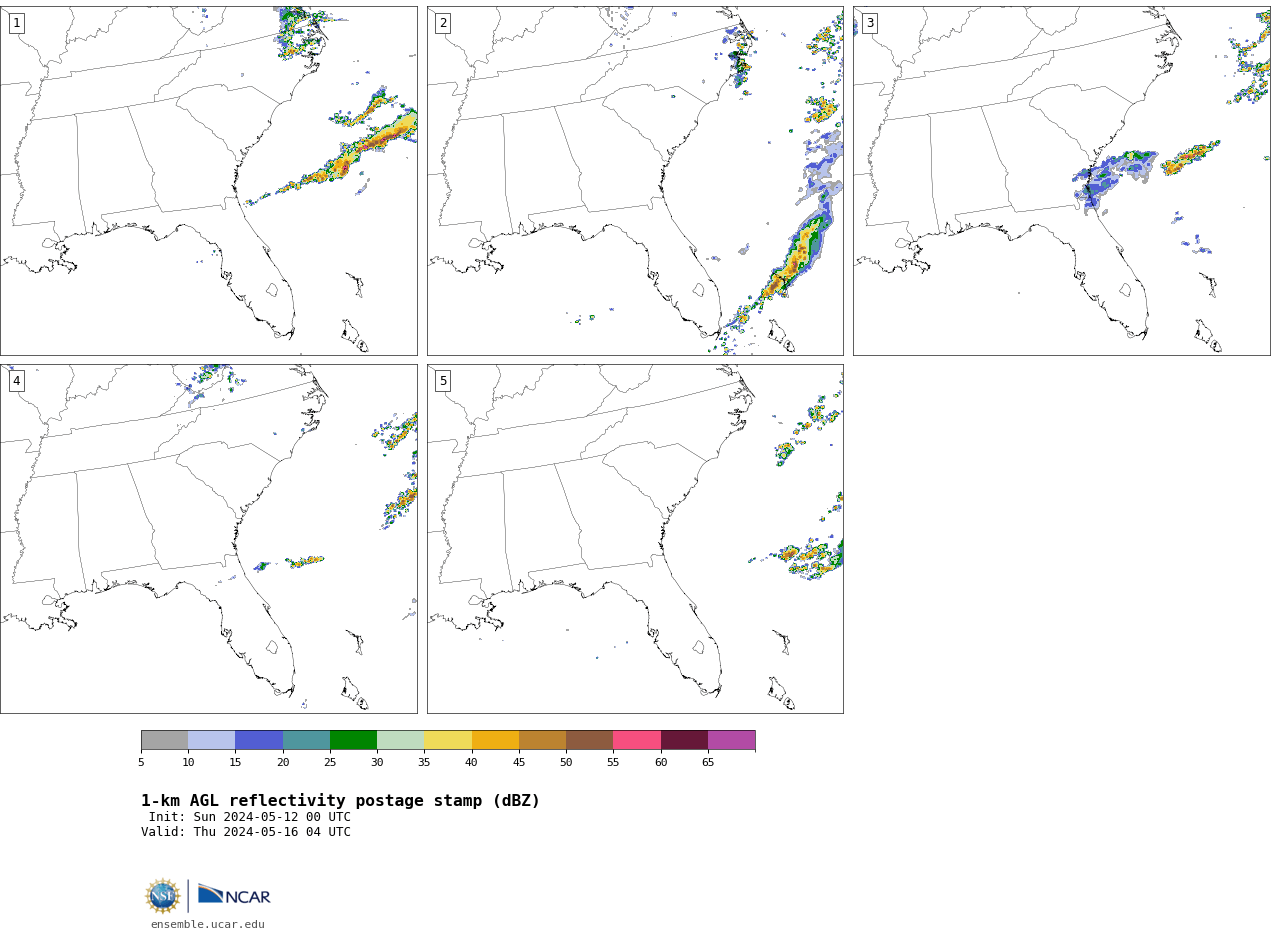Click the orange 40-45 dBZ swatch
1280x936 pixels.
coord(495,740)
